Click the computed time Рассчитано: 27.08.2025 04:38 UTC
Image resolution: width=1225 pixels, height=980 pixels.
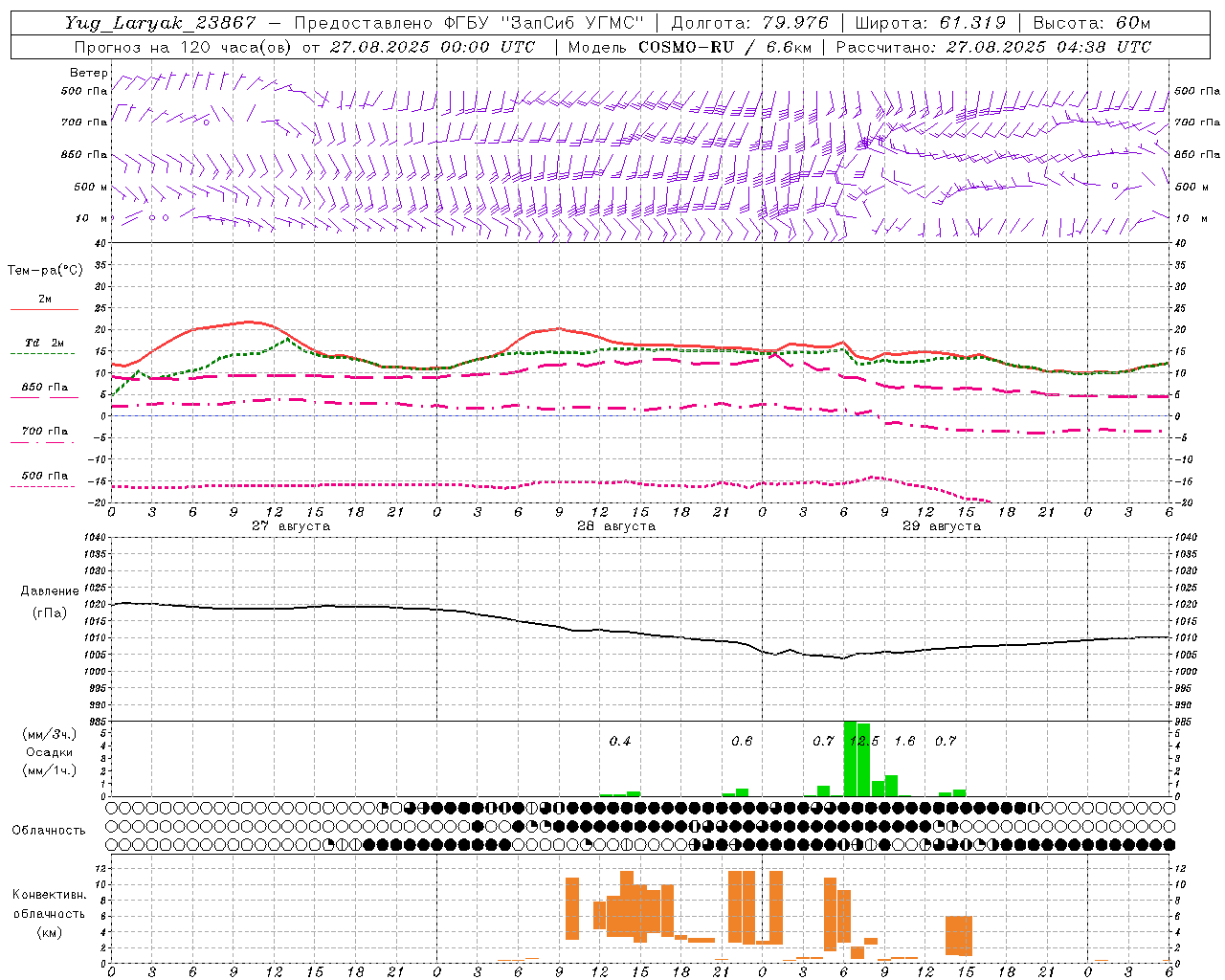(x=994, y=47)
